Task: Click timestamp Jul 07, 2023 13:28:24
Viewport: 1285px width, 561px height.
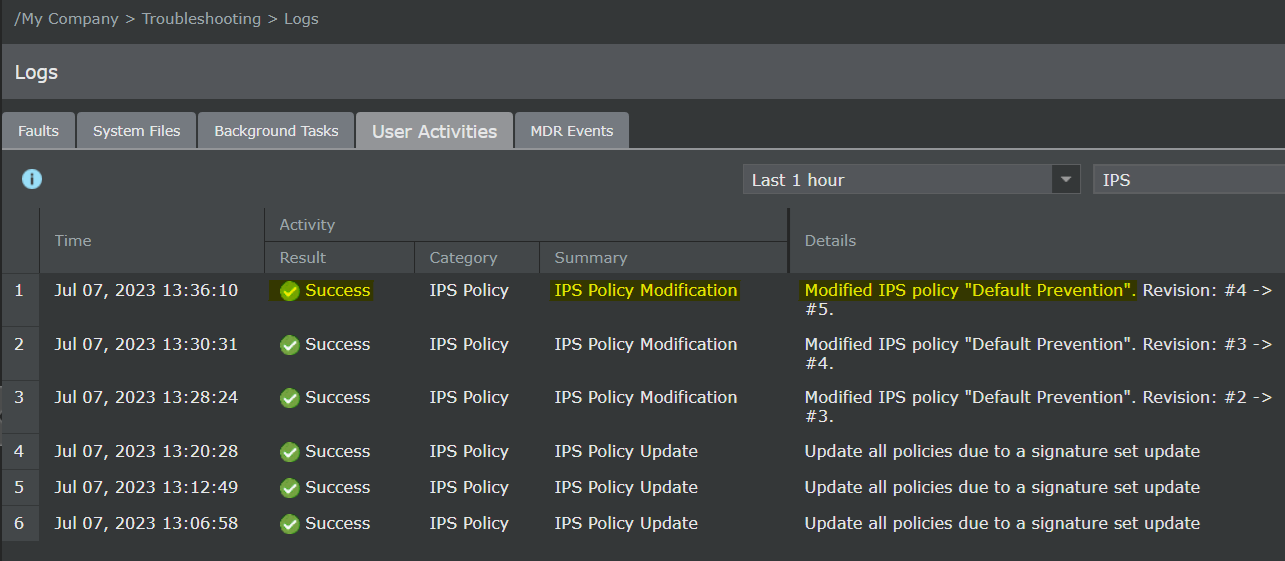Action: (146, 397)
